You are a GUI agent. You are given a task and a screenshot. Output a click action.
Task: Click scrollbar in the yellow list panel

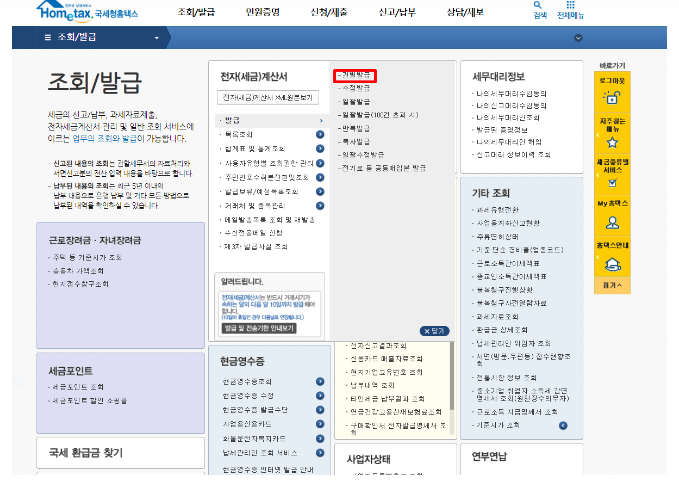(x=452, y=377)
